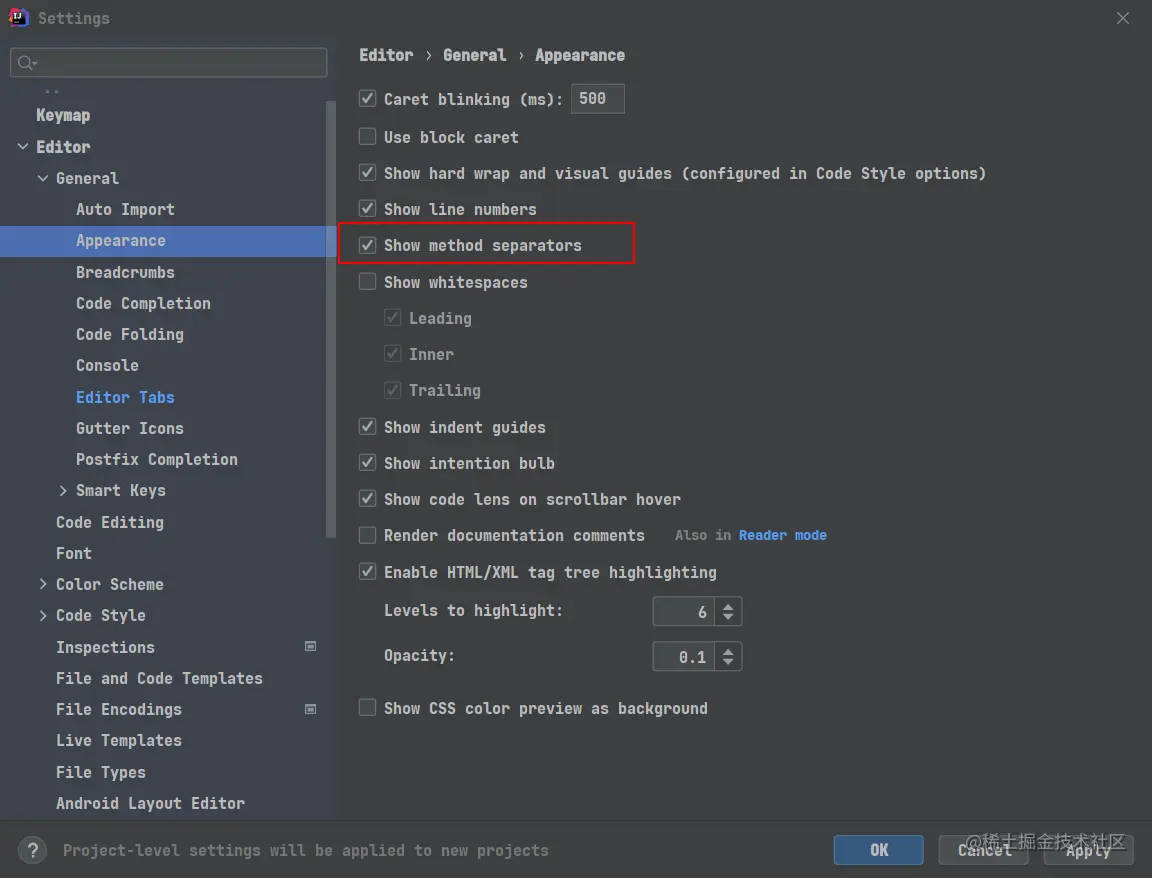Toggle Show code lens on scrollbar hover
1152x878 pixels.
[367, 499]
